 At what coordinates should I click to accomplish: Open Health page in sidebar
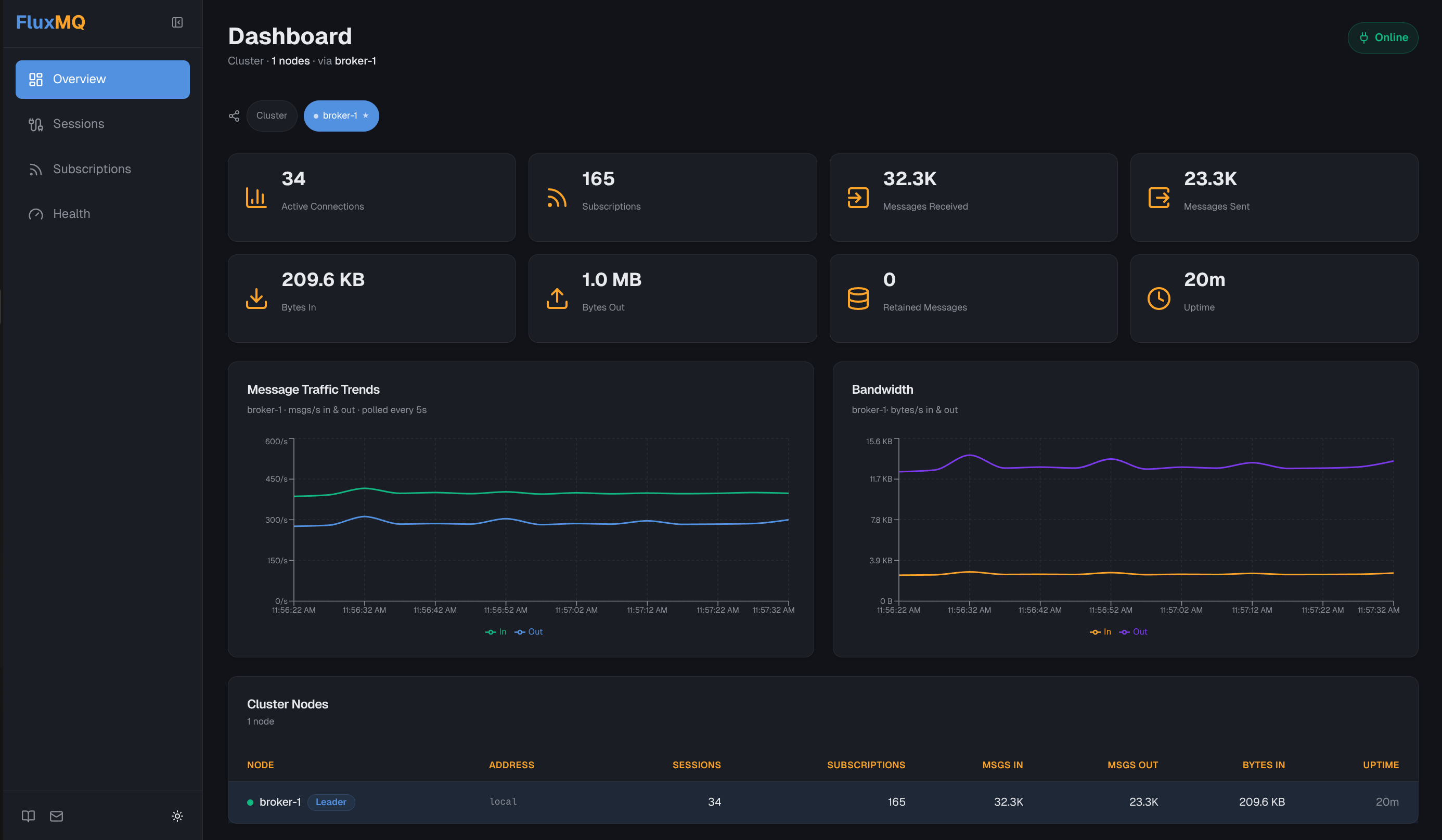(102, 213)
